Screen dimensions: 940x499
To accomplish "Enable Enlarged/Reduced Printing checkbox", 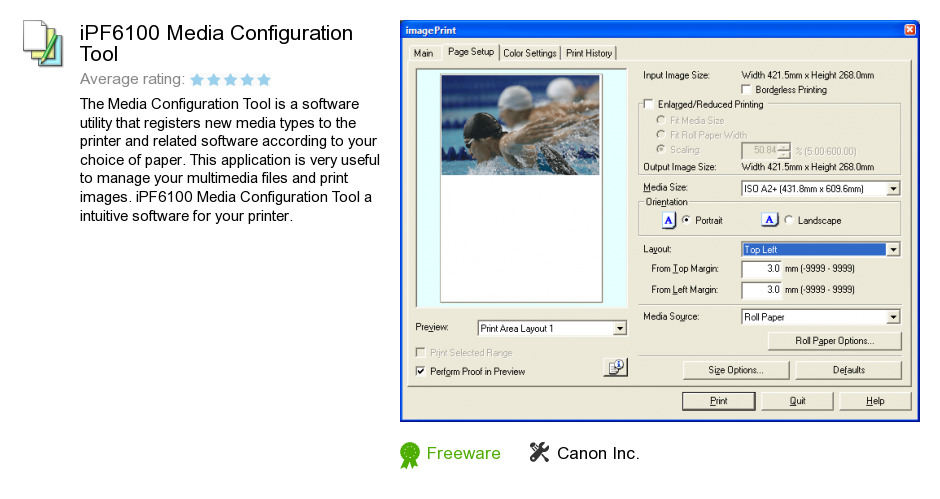I will [x=647, y=104].
